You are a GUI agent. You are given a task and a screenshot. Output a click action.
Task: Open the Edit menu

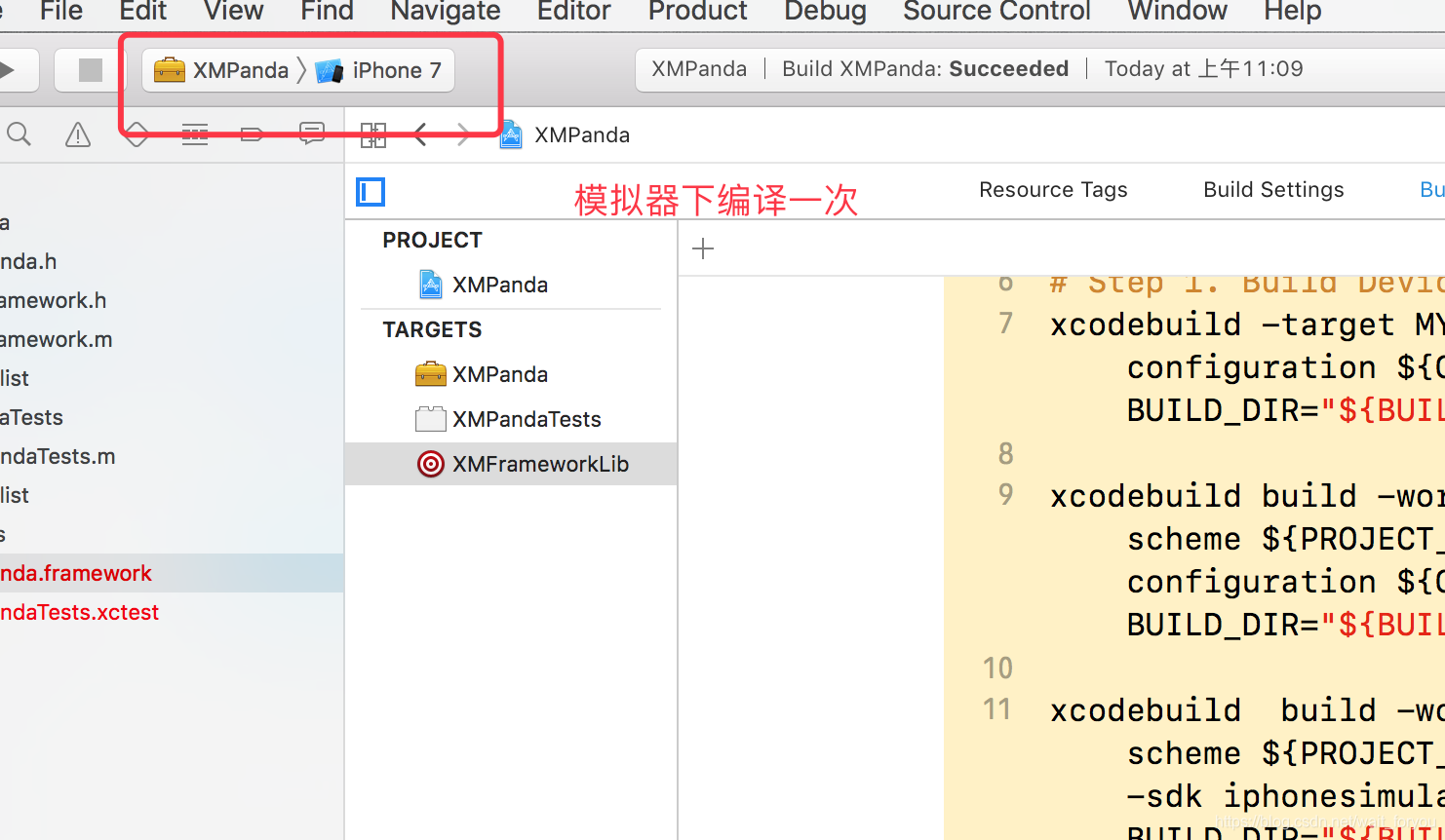coord(142,11)
